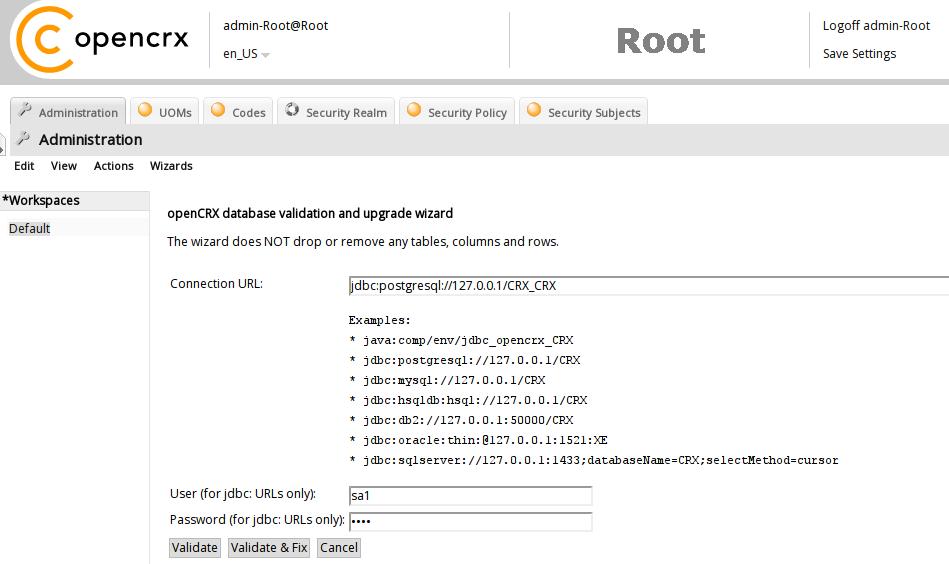The image size is (949, 564).
Task: Click the orange ball icon on Codes tab
Action: (218, 110)
